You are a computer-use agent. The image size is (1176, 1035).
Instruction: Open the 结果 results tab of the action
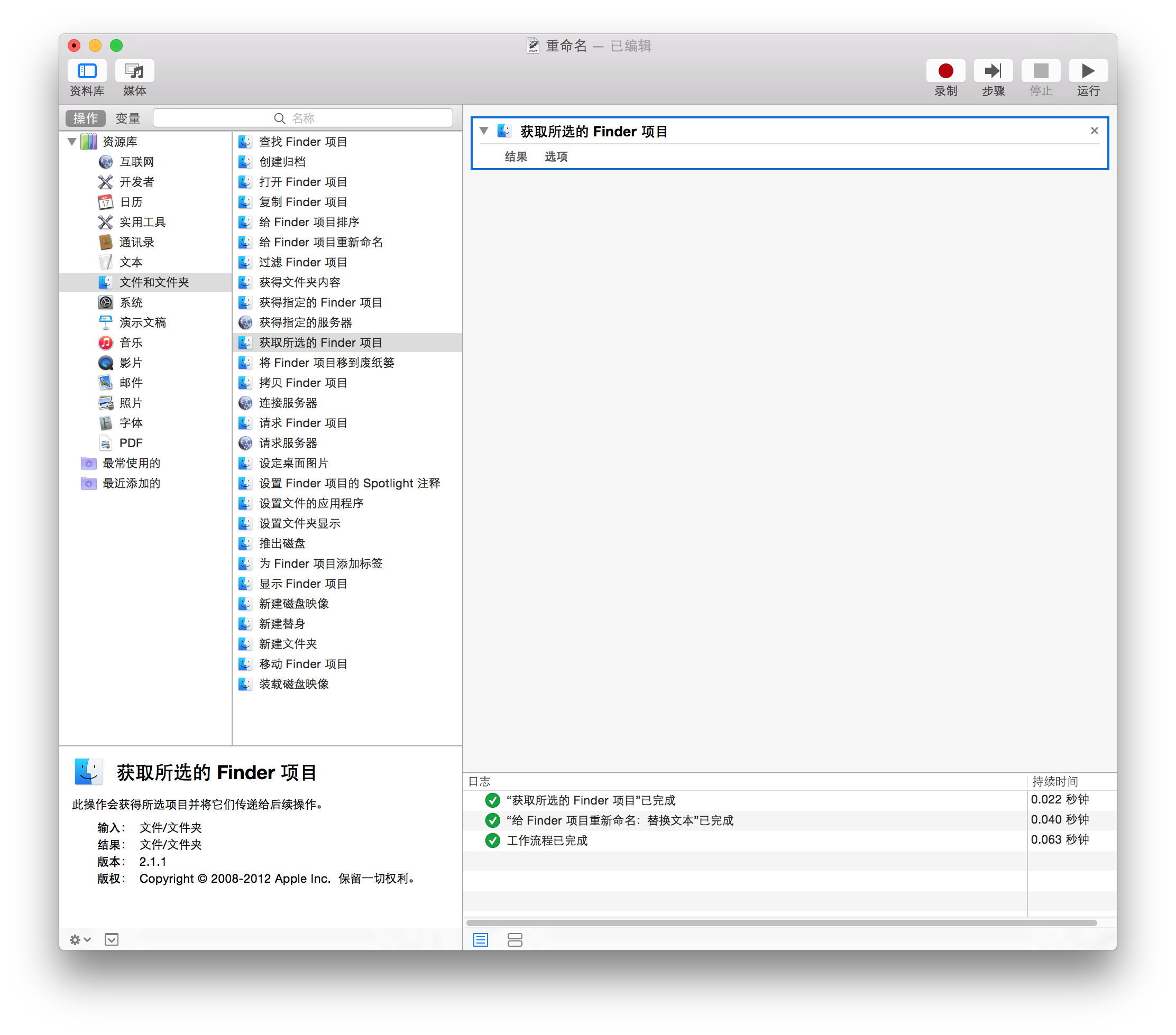(516, 156)
